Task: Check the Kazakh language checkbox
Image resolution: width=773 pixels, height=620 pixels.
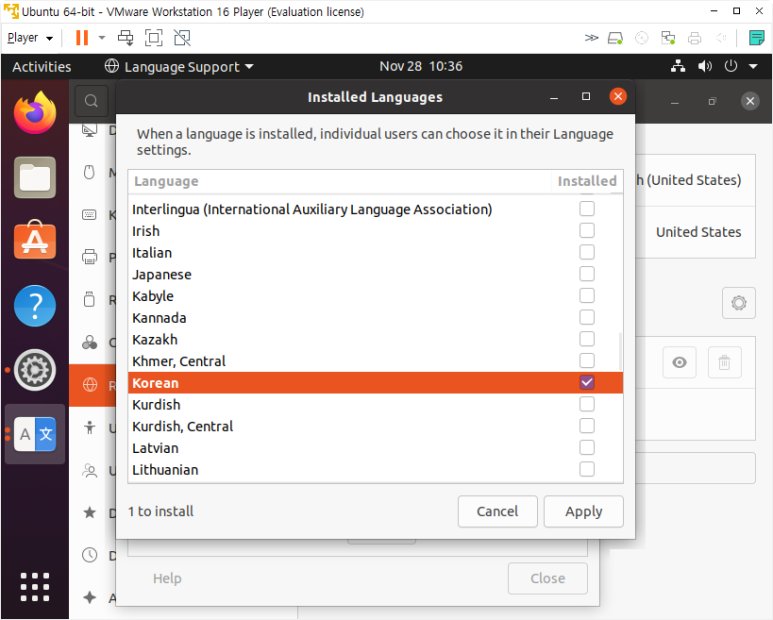Action: [587, 339]
